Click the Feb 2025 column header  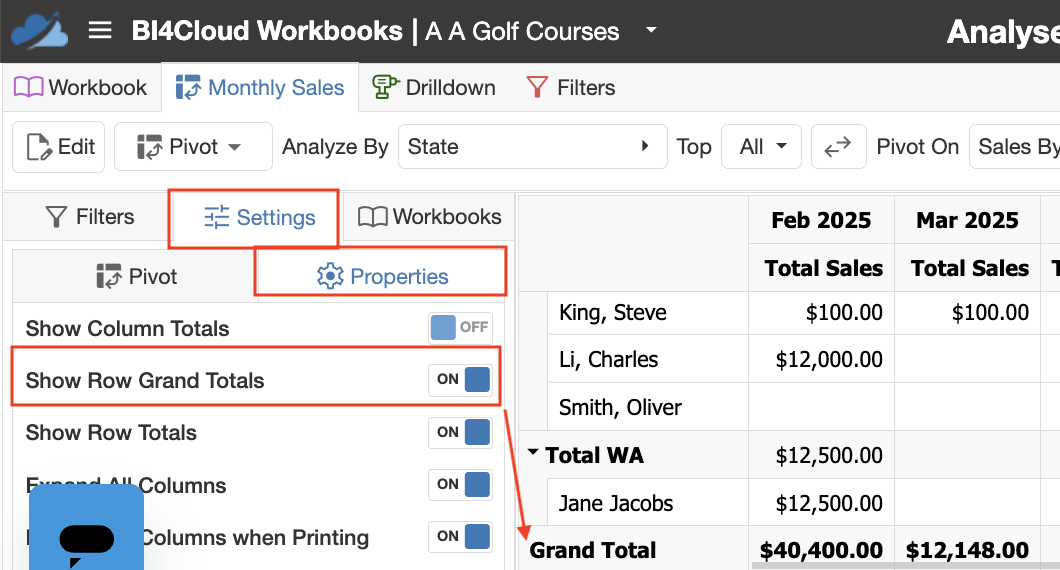[x=821, y=220]
